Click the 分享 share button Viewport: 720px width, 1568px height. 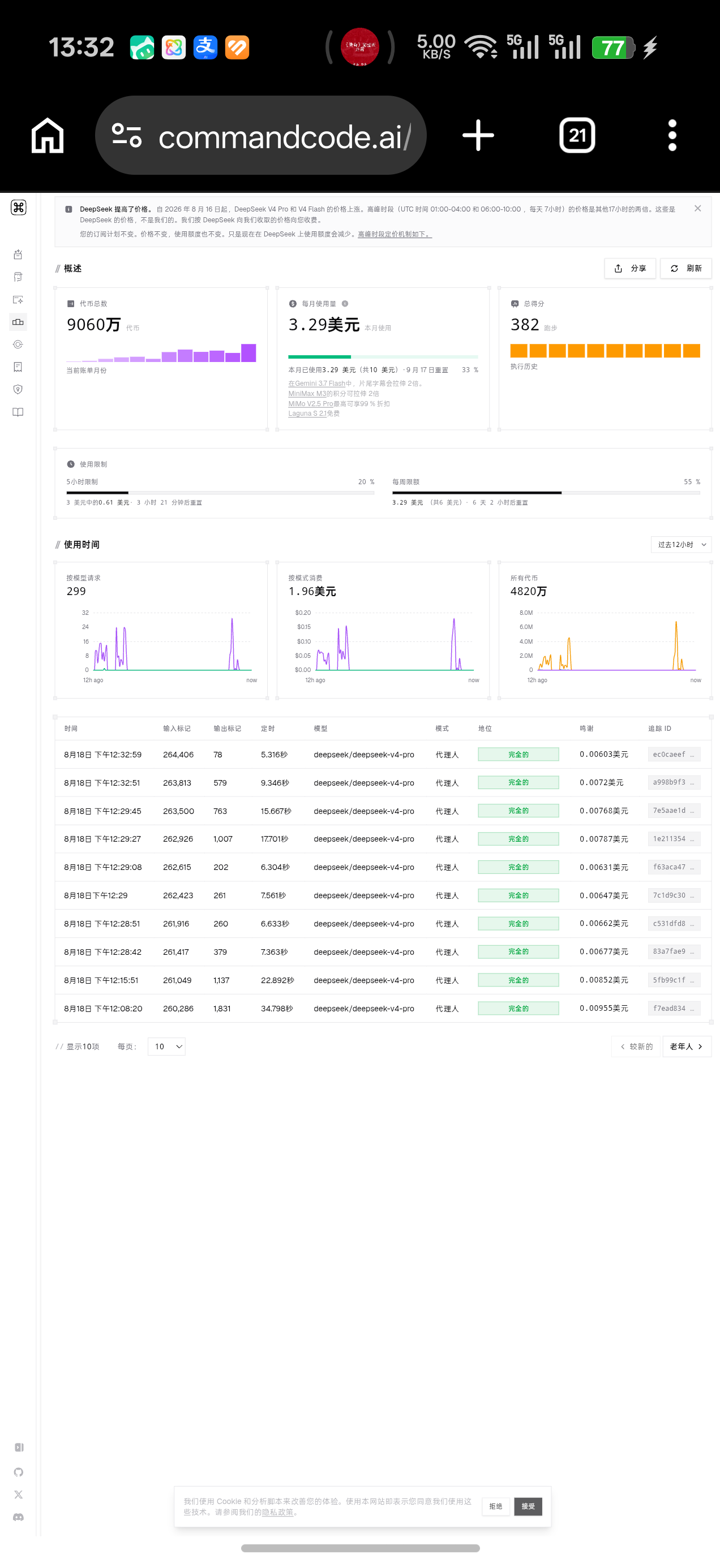pos(630,269)
